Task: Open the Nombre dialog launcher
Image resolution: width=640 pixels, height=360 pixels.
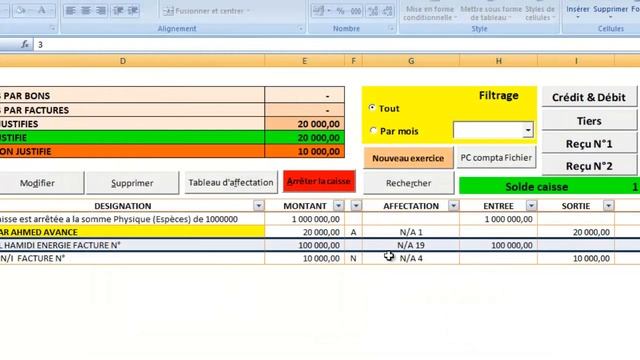Action: tap(391, 29)
